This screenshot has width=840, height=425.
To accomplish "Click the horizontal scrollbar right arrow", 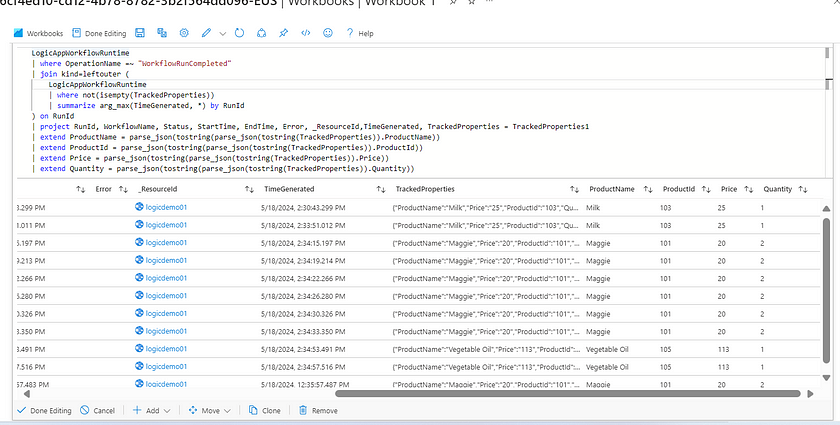I will [x=811, y=393].
